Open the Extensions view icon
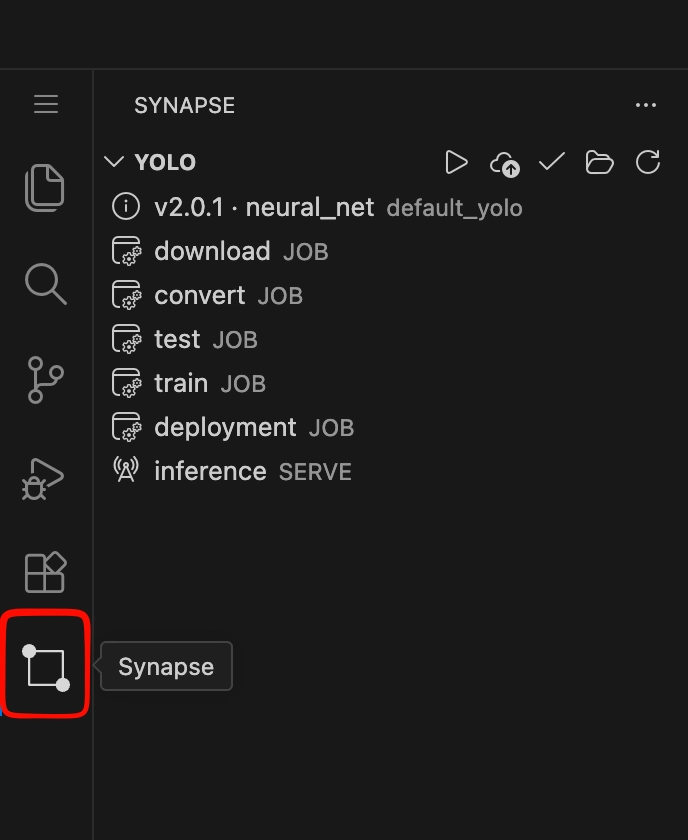 click(x=46, y=573)
